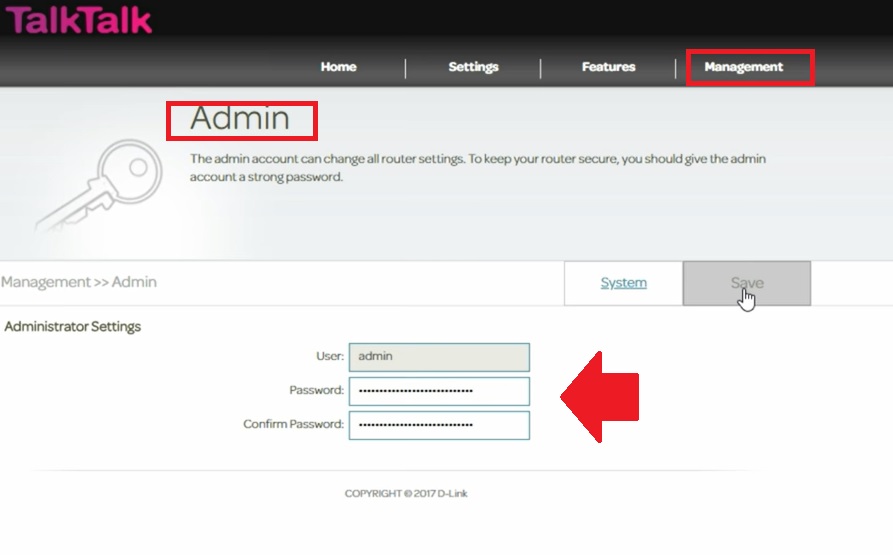Click the Confirm Password label text
Viewport: 893px width, 555px height.
pyautogui.click(x=293, y=425)
